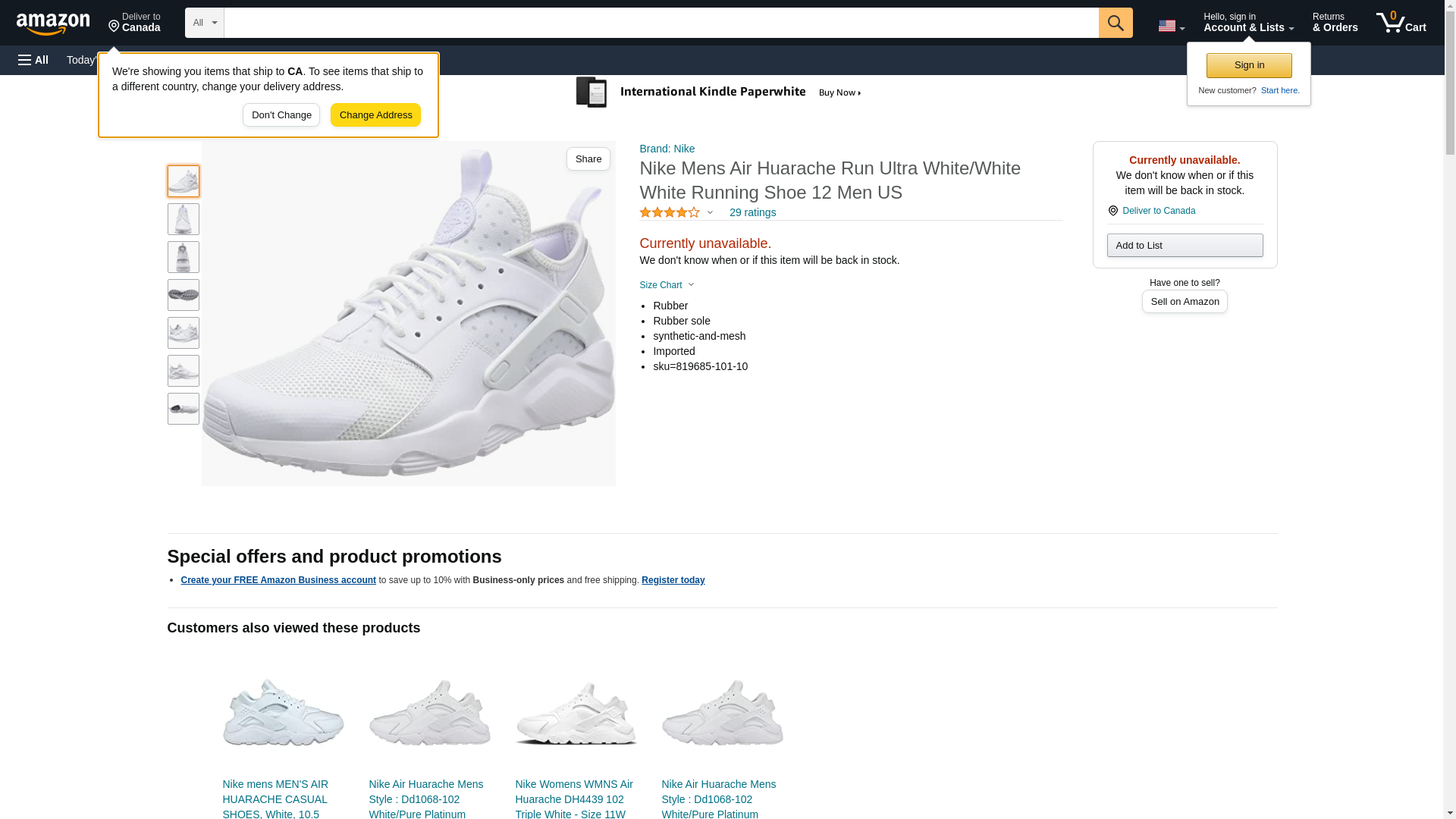Select the fourth thumbnail showing shoe sole

[x=184, y=295]
